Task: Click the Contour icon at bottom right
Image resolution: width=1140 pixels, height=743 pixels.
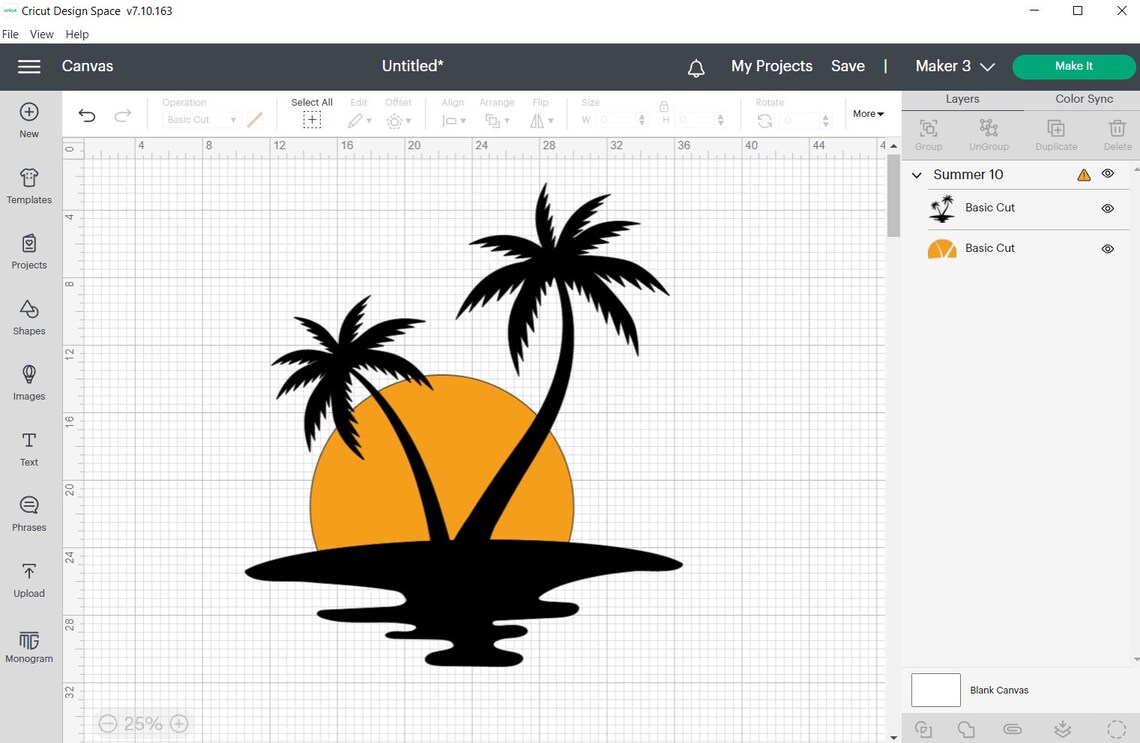Action: (1116, 729)
